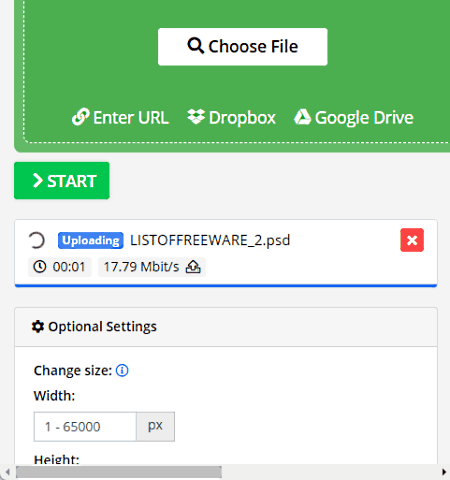Click the Choose File button

tap(243, 47)
